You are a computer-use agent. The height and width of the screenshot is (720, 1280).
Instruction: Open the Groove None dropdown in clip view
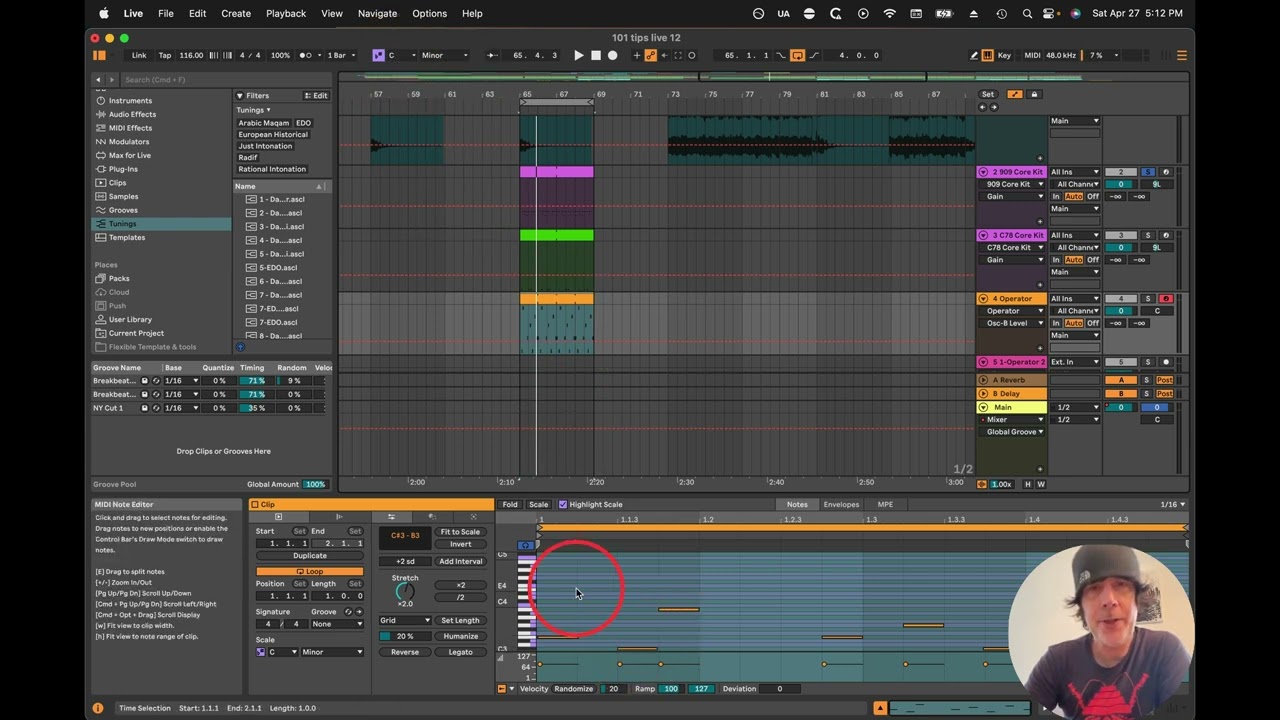coord(337,624)
